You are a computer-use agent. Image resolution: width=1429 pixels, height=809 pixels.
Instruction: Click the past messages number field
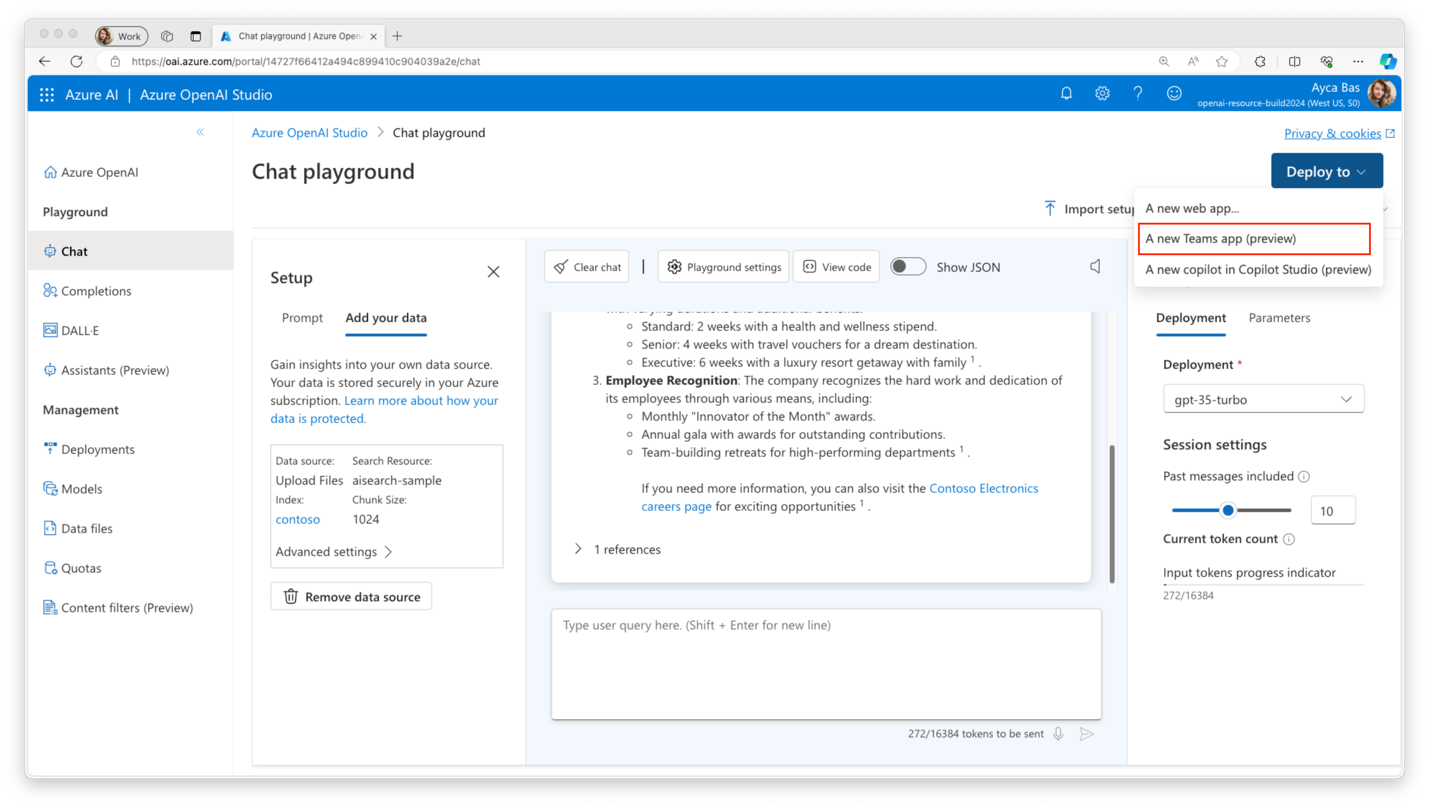click(x=1333, y=510)
